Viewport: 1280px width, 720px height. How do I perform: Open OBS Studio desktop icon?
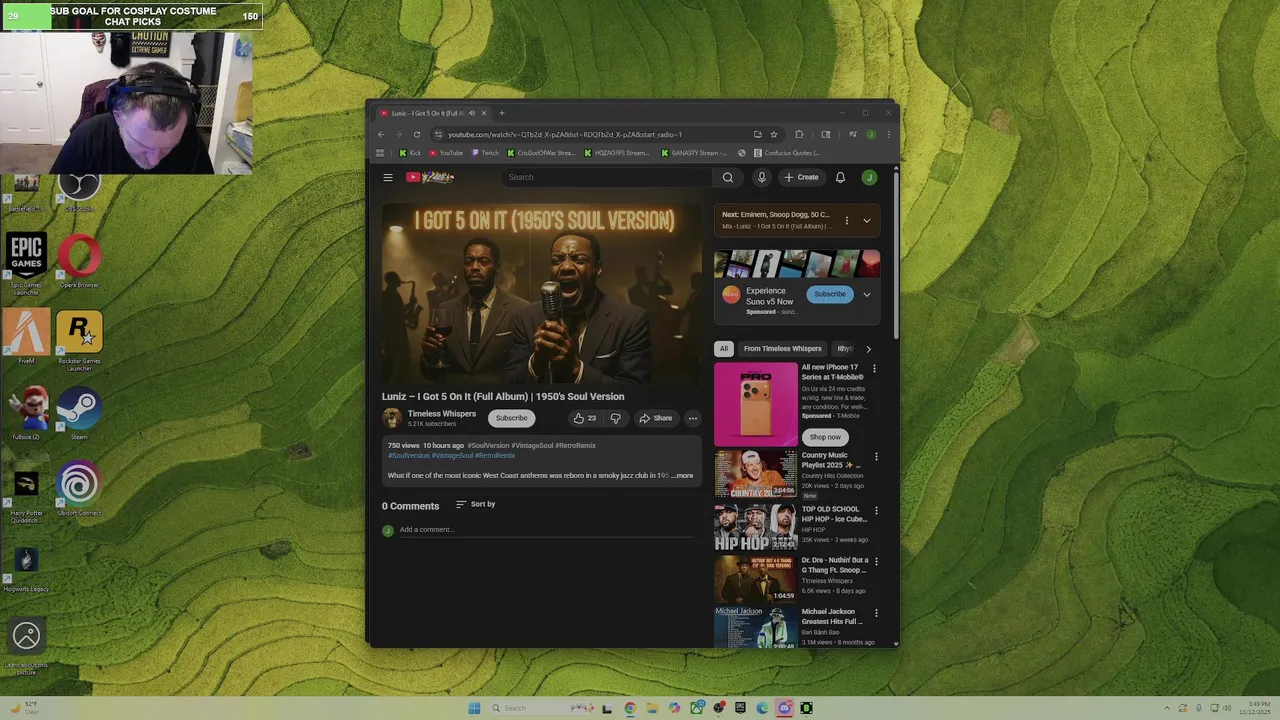tap(79, 190)
